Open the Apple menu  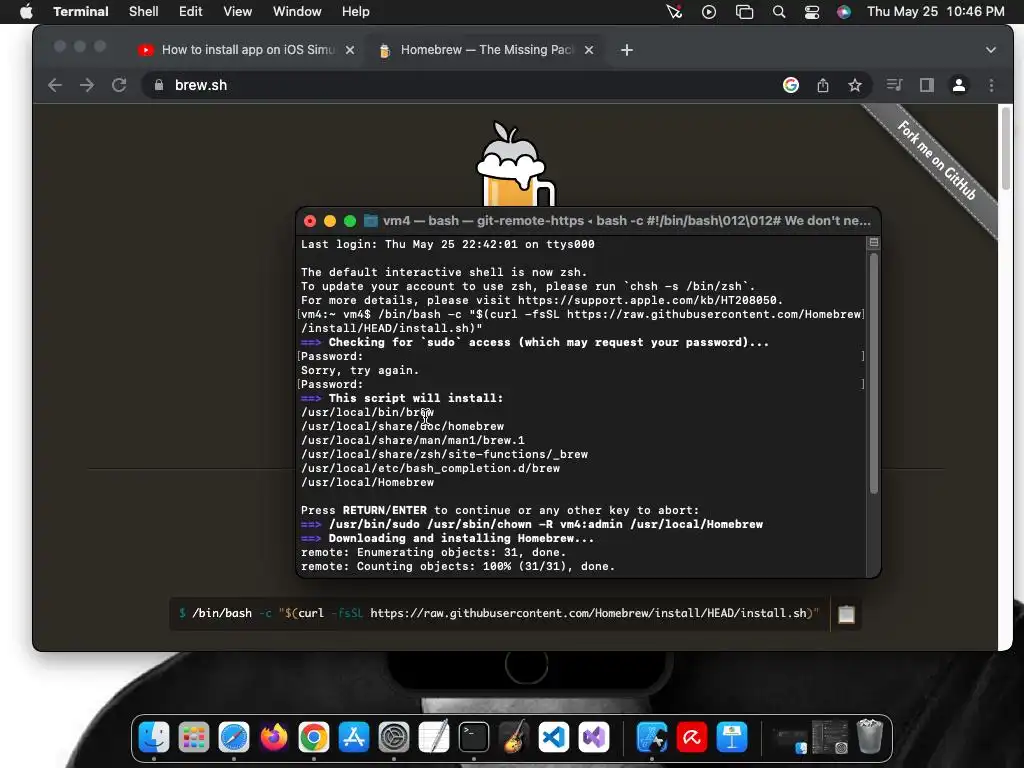[x=26, y=11]
